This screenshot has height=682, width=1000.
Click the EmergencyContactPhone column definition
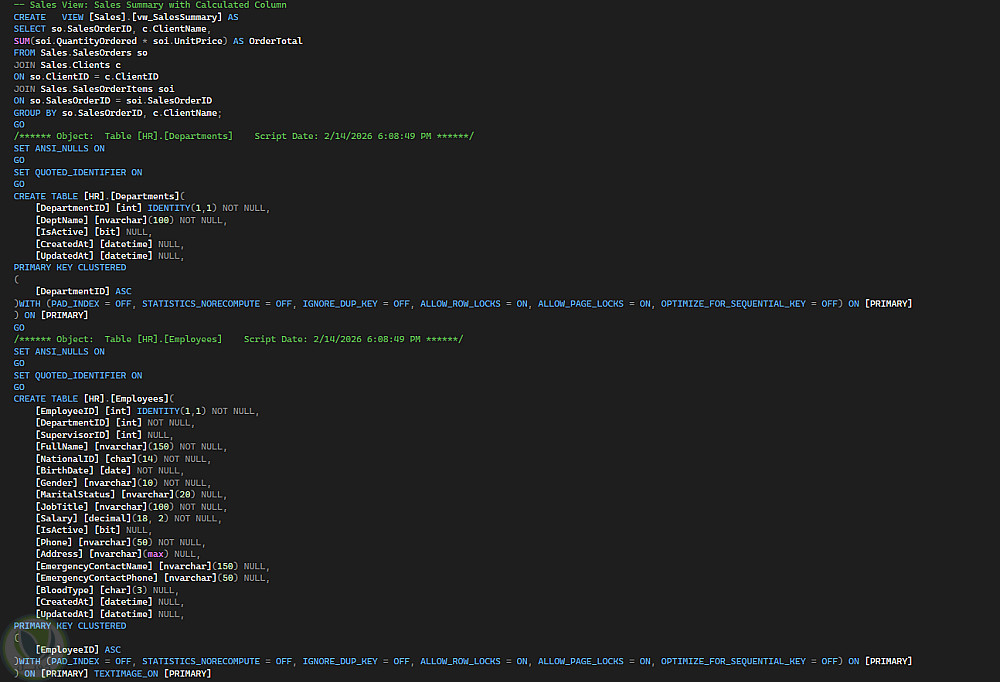tap(152, 578)
